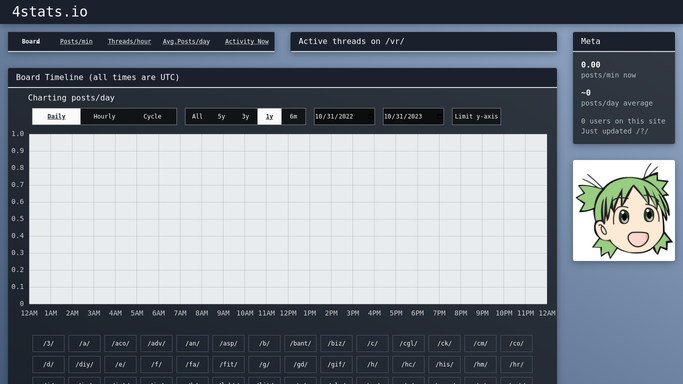
Task: Select the /3/ board button
Action: (48, 343)
